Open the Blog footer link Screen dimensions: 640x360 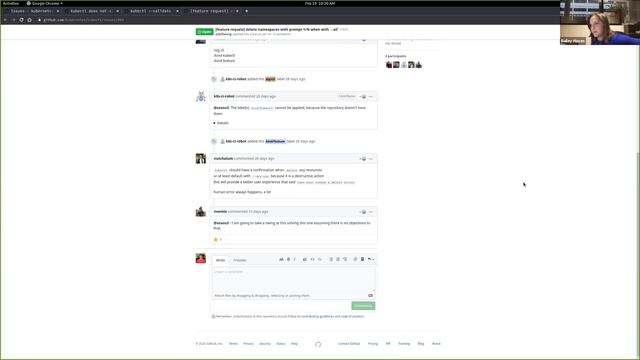(421, 344)
